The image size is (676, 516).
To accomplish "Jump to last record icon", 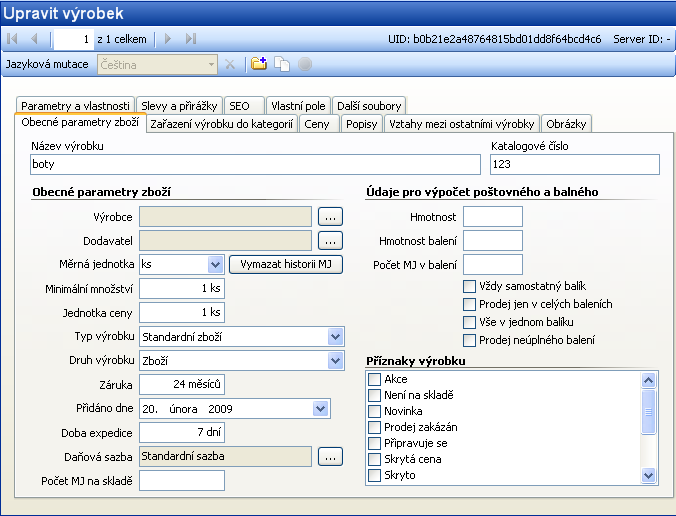I will [191, 39].
